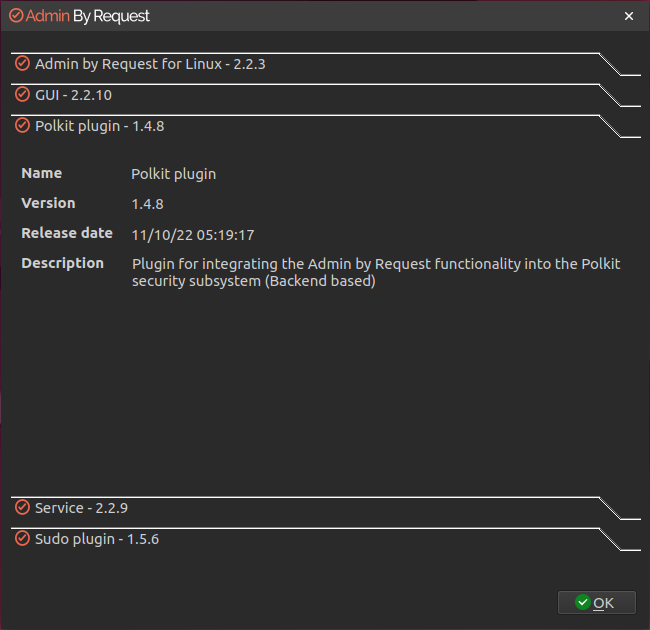Image resolution: width=650 pixels, height=630 pixels.
Task: Select the Name label in details
Action: [41, 173]
